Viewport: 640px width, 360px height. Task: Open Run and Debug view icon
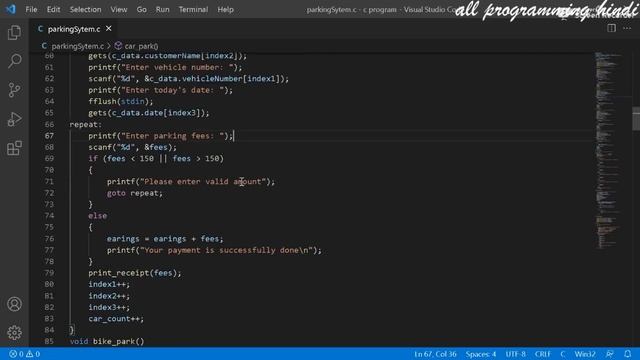[14, 119]
